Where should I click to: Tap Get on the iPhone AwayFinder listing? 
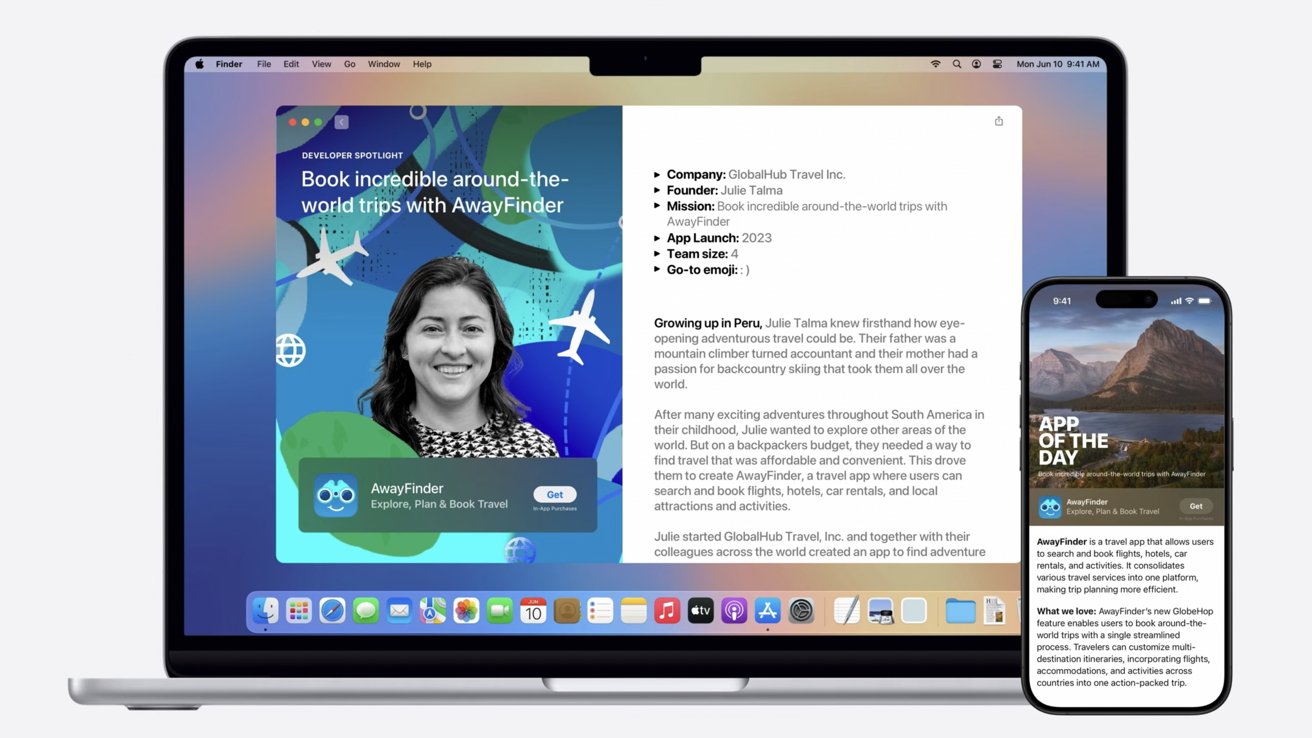coord(1195,506)
